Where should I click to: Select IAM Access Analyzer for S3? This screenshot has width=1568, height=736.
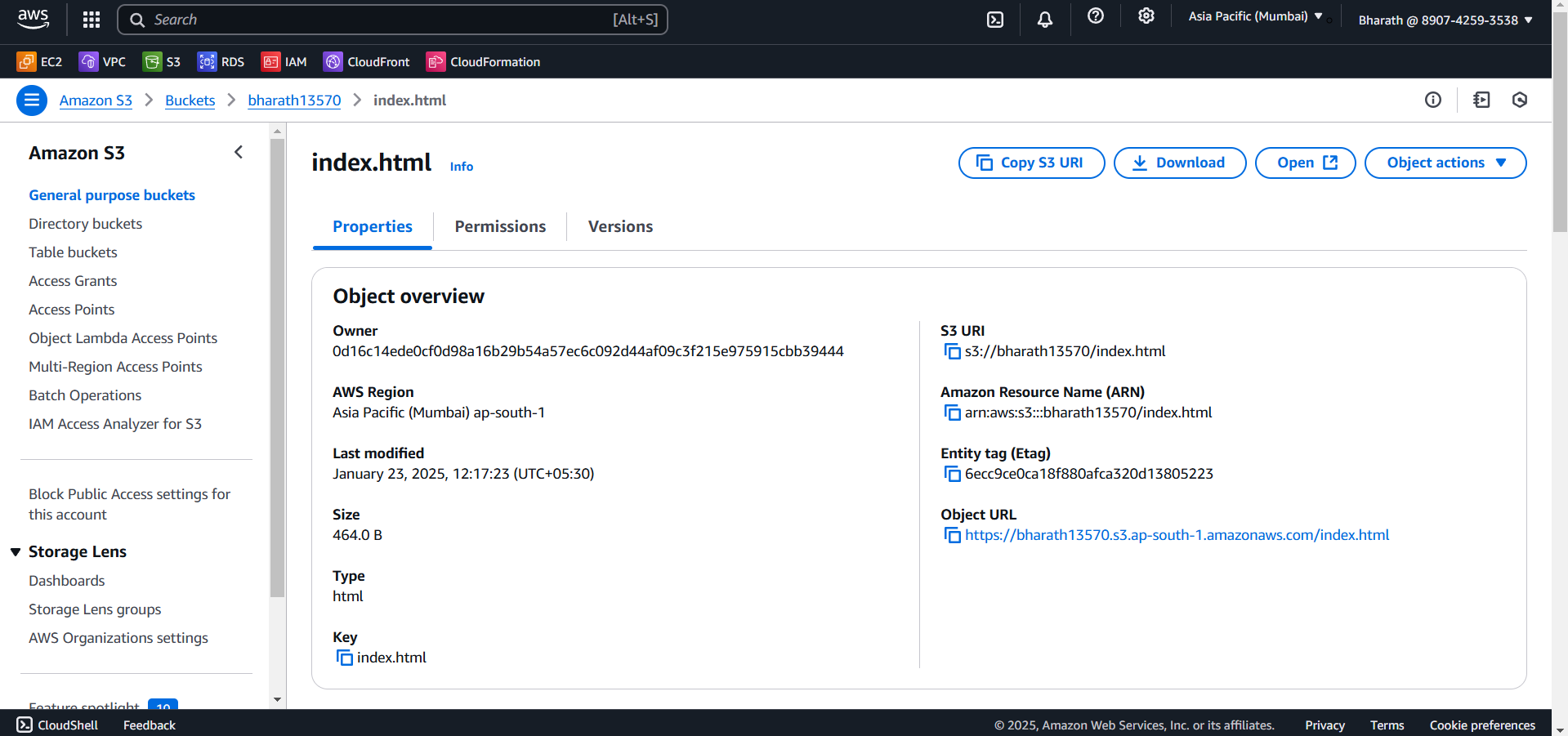pyautogui.click(x=114, y=424)
